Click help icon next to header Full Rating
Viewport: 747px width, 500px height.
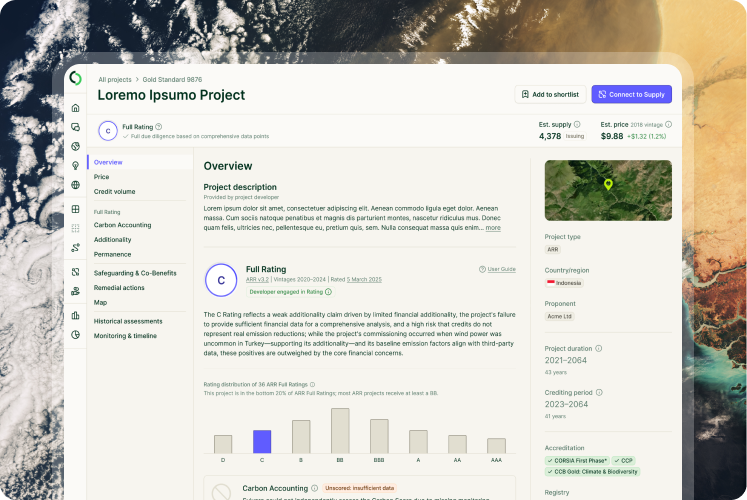[159, 127]
